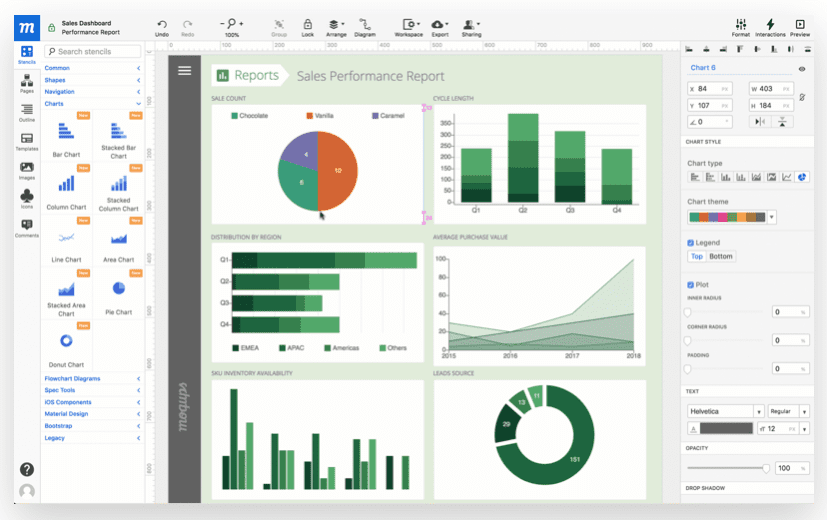Lock the selected object
This screenshot has height=520, width=827.
pos(307,28)
